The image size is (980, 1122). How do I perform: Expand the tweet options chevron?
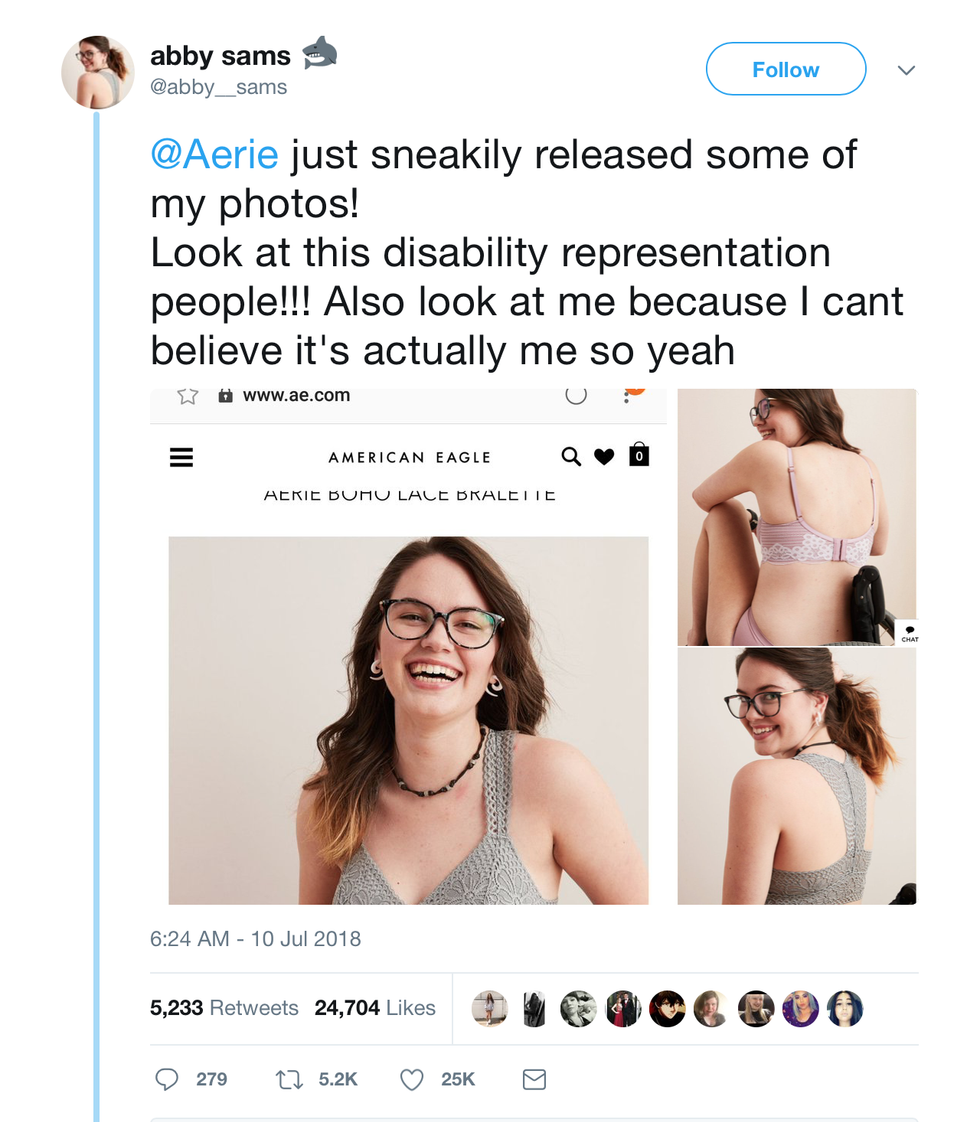(906, 70)
